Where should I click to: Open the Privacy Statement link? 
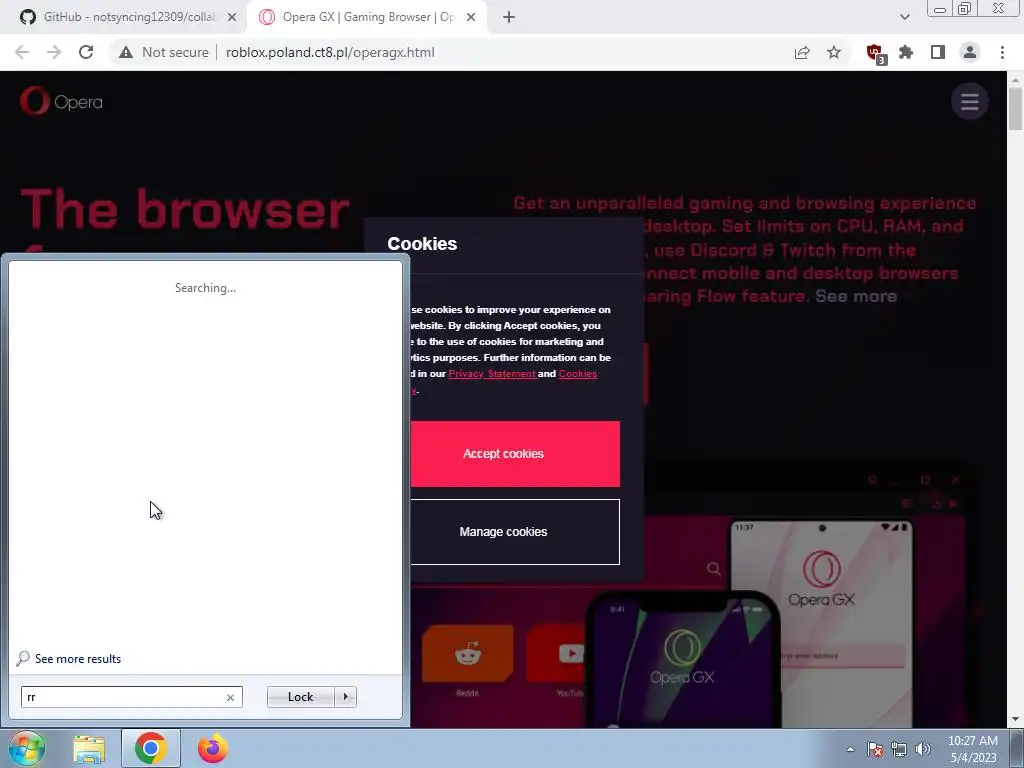pyautogui.click(x=492, y=374)
